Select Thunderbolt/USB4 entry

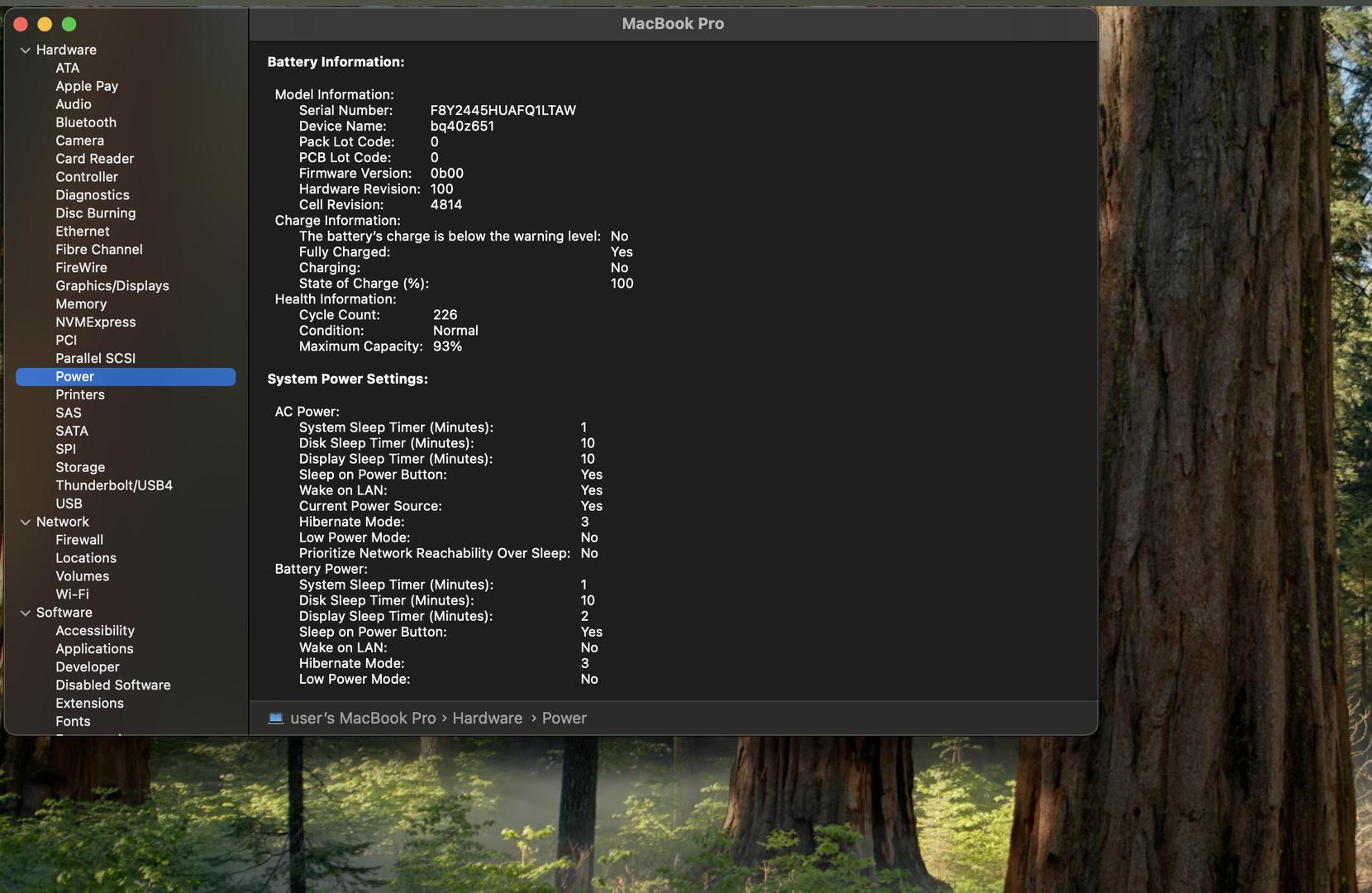point(114,487)
